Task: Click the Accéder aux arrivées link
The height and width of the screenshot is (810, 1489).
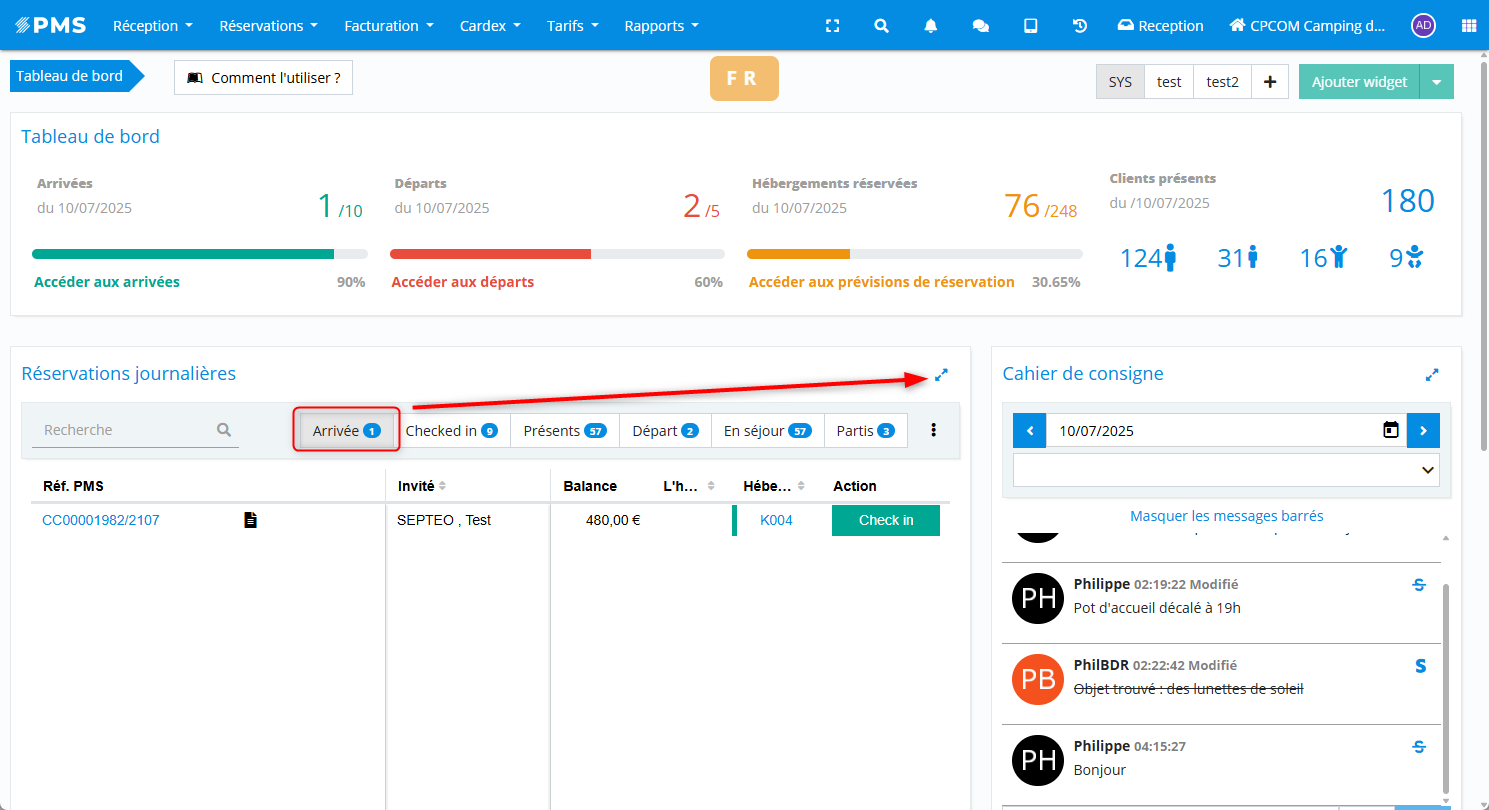Action: pyautogui.click(x=107, y=282)
